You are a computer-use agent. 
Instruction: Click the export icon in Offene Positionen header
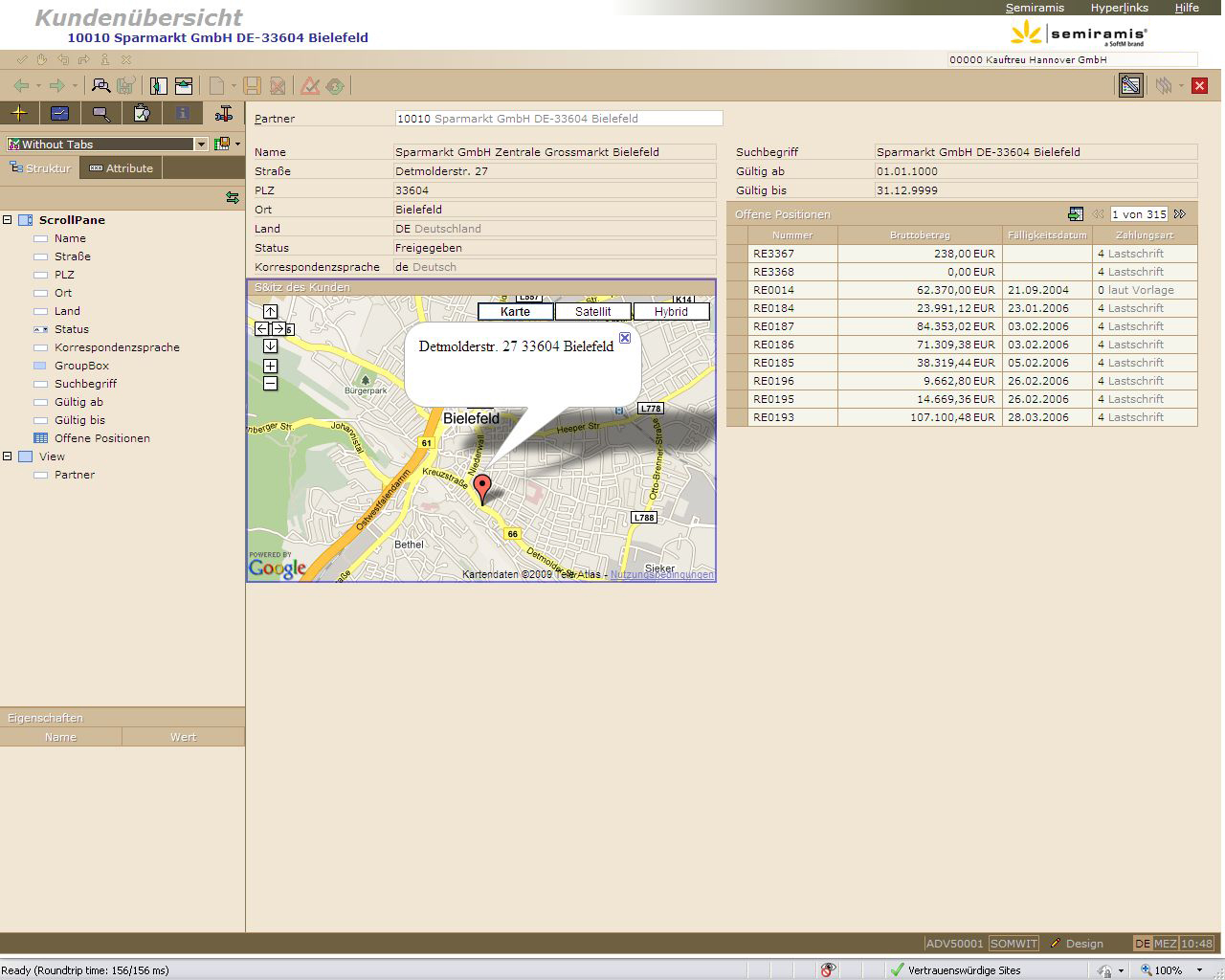coord(1076,214)
